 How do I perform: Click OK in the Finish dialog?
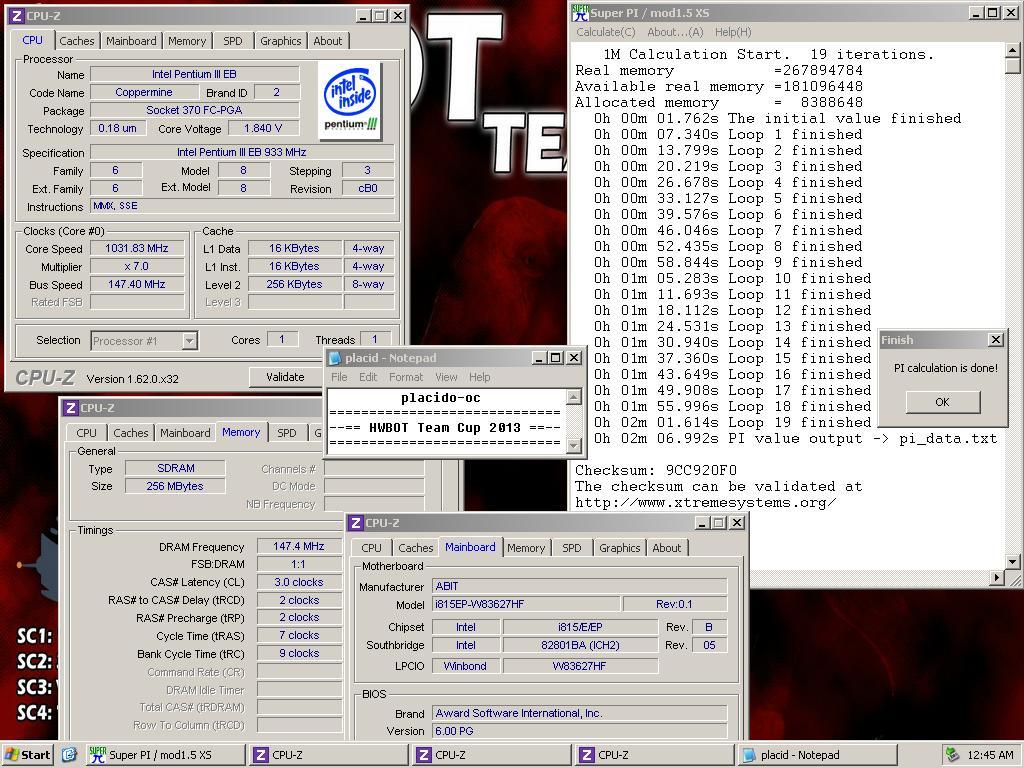click(942, 402)
